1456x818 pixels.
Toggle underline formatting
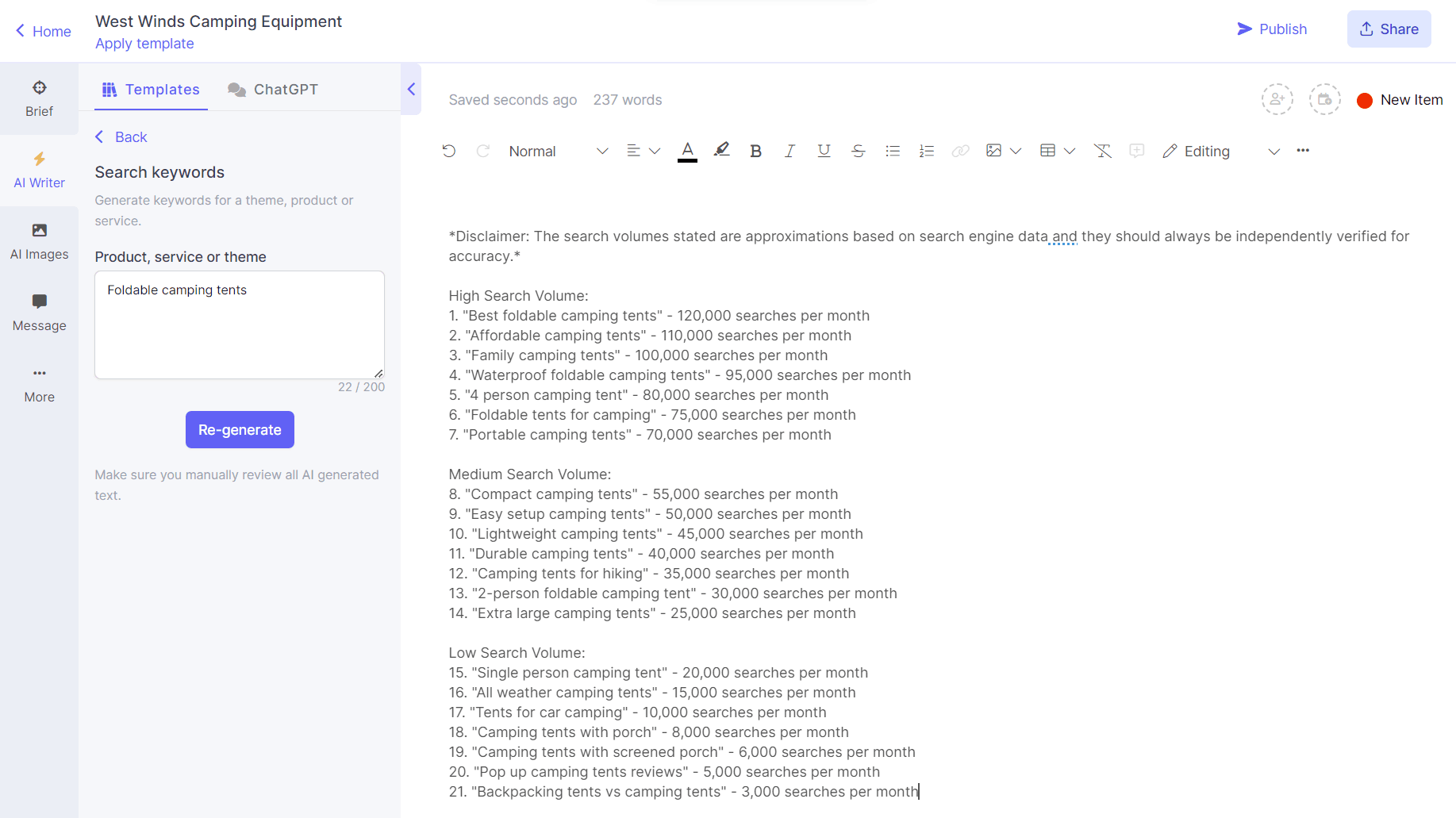(824, 151)
